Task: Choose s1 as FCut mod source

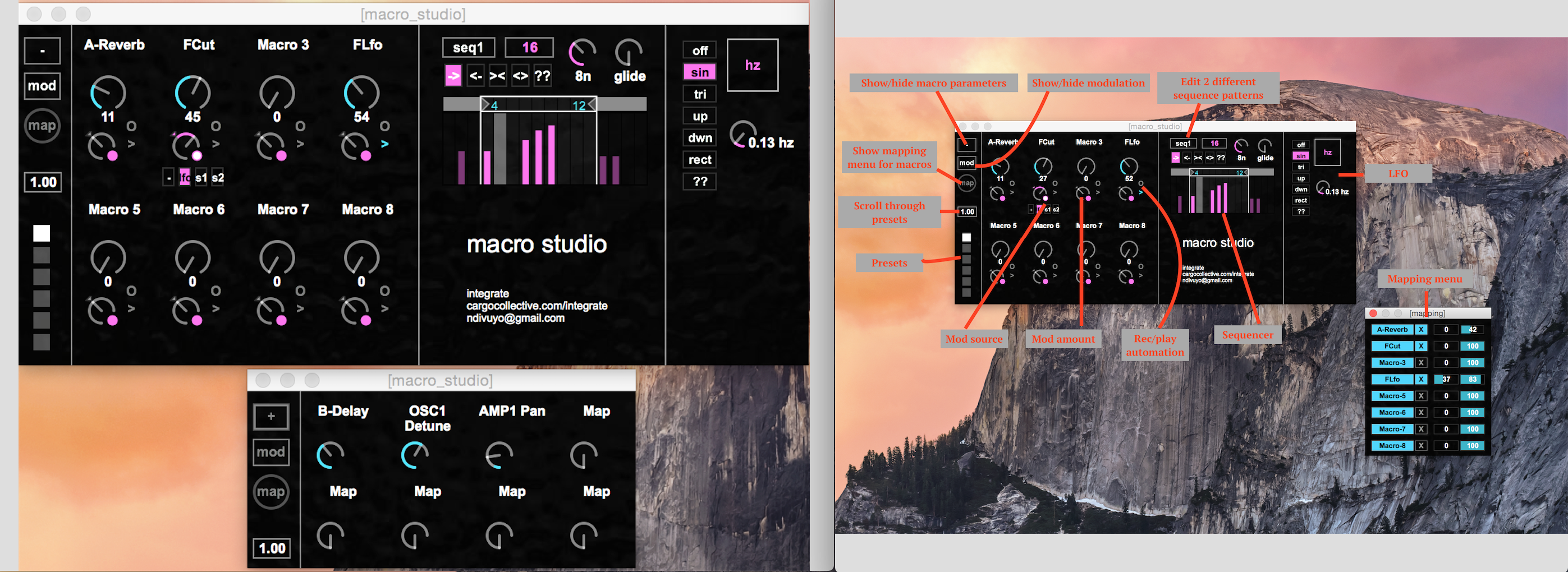Action: point(201,178)
